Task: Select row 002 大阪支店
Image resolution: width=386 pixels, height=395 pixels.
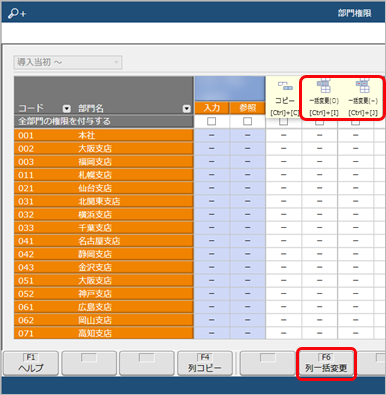Action: (104, 149)
